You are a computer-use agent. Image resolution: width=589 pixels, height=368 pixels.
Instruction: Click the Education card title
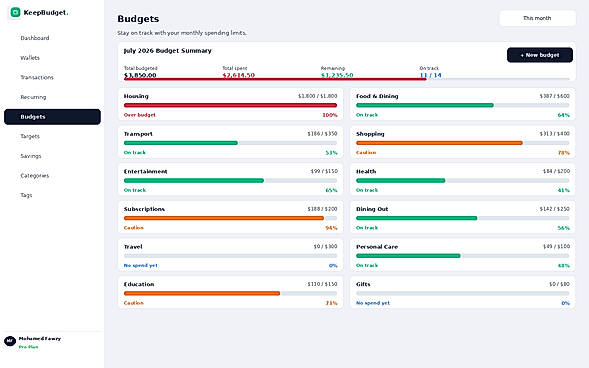(x=139, y=284)
